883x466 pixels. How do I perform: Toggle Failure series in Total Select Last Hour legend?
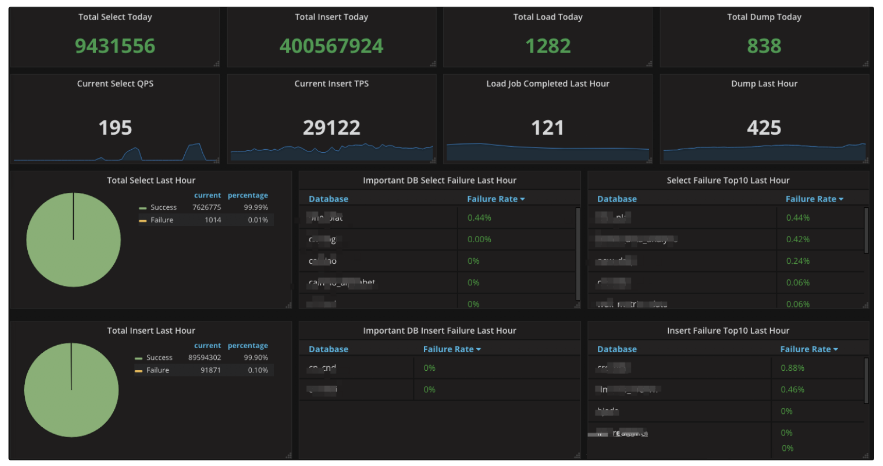pyautogui.click(x=162, y=219)
